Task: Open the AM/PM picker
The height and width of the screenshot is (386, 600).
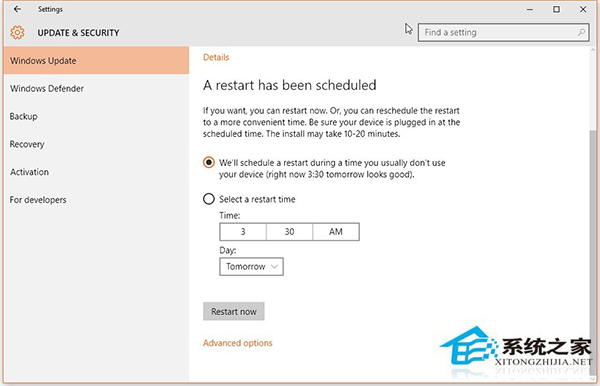Action: [336, 232]
